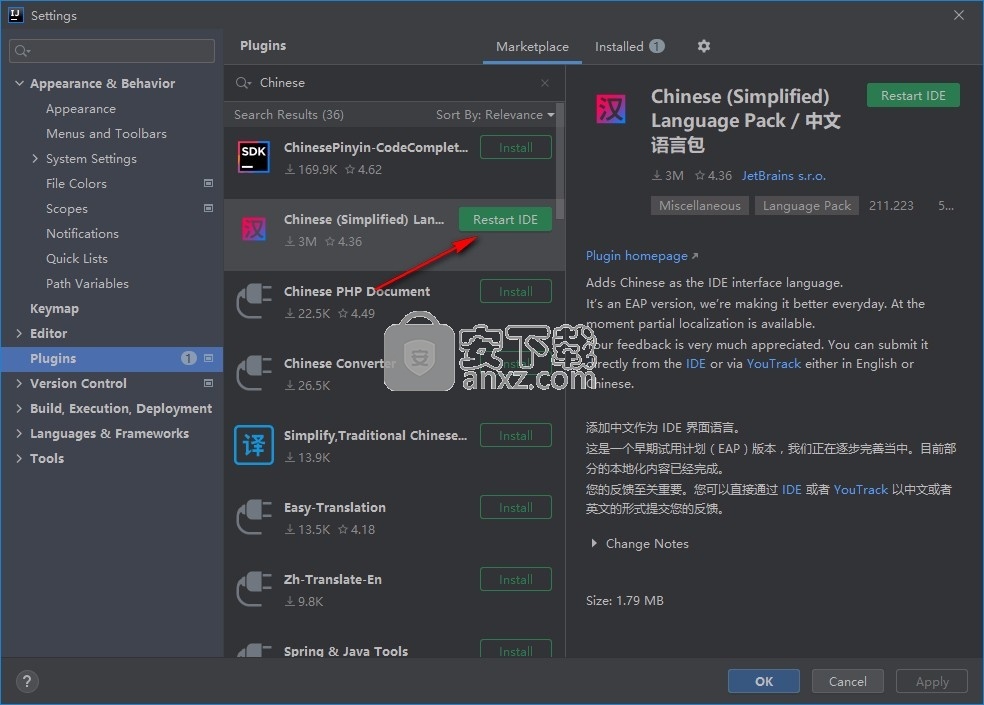Click the Easy-Translation plug icon
Image resolution: width=984 pixels, height=705 pixels.
tap(254, 517)
